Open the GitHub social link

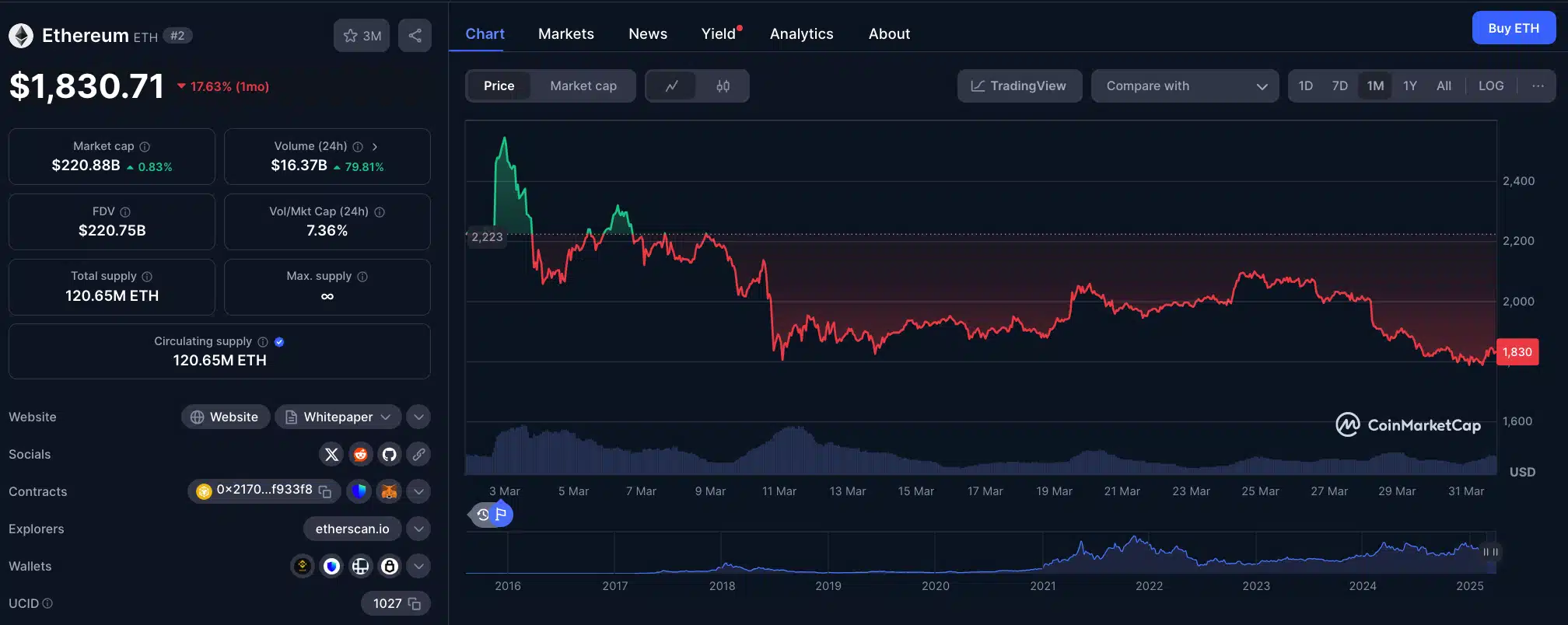pyautogui.click(x=389, y=455)
